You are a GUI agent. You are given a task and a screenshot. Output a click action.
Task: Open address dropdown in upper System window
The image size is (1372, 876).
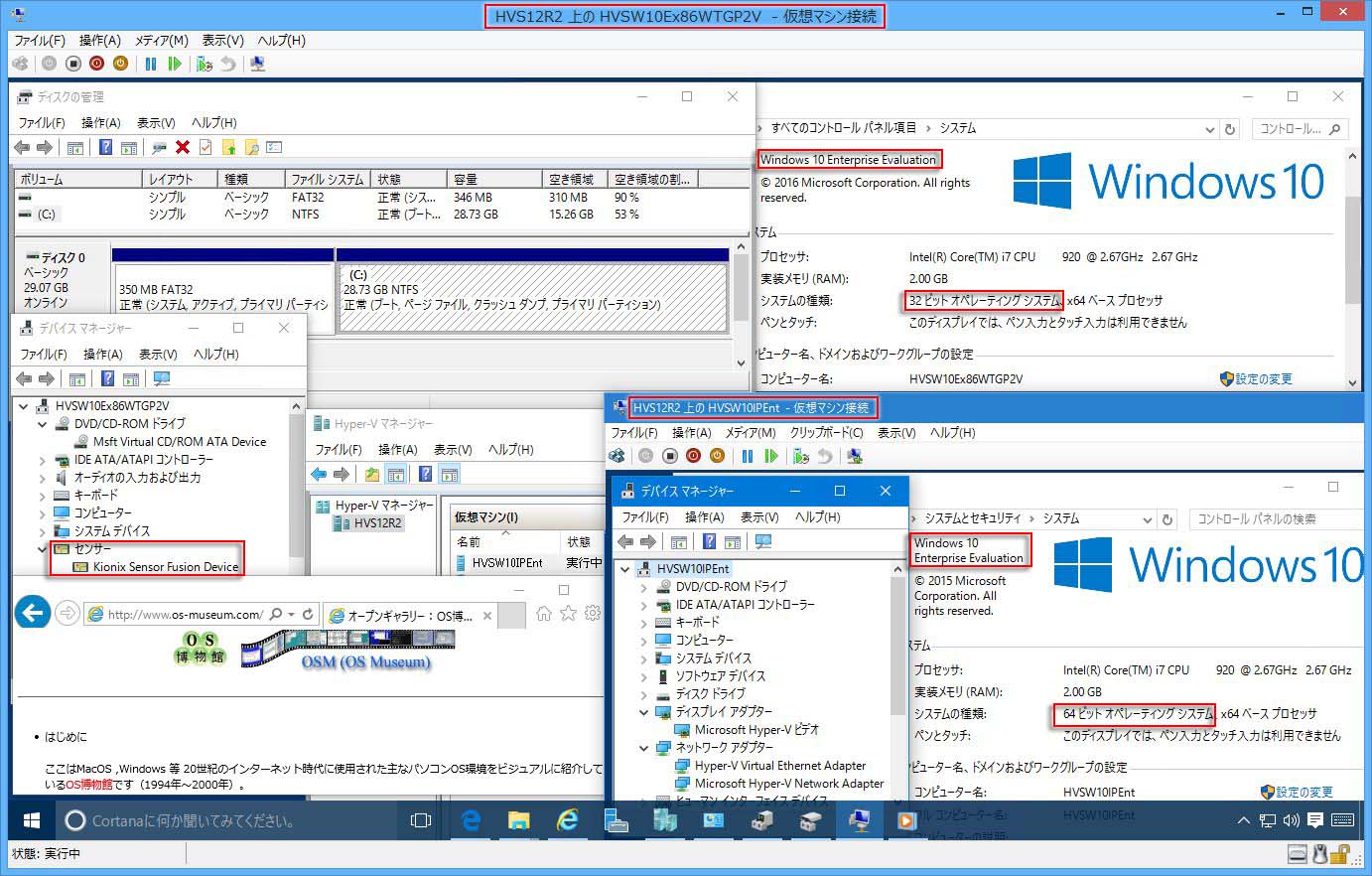1209,129
